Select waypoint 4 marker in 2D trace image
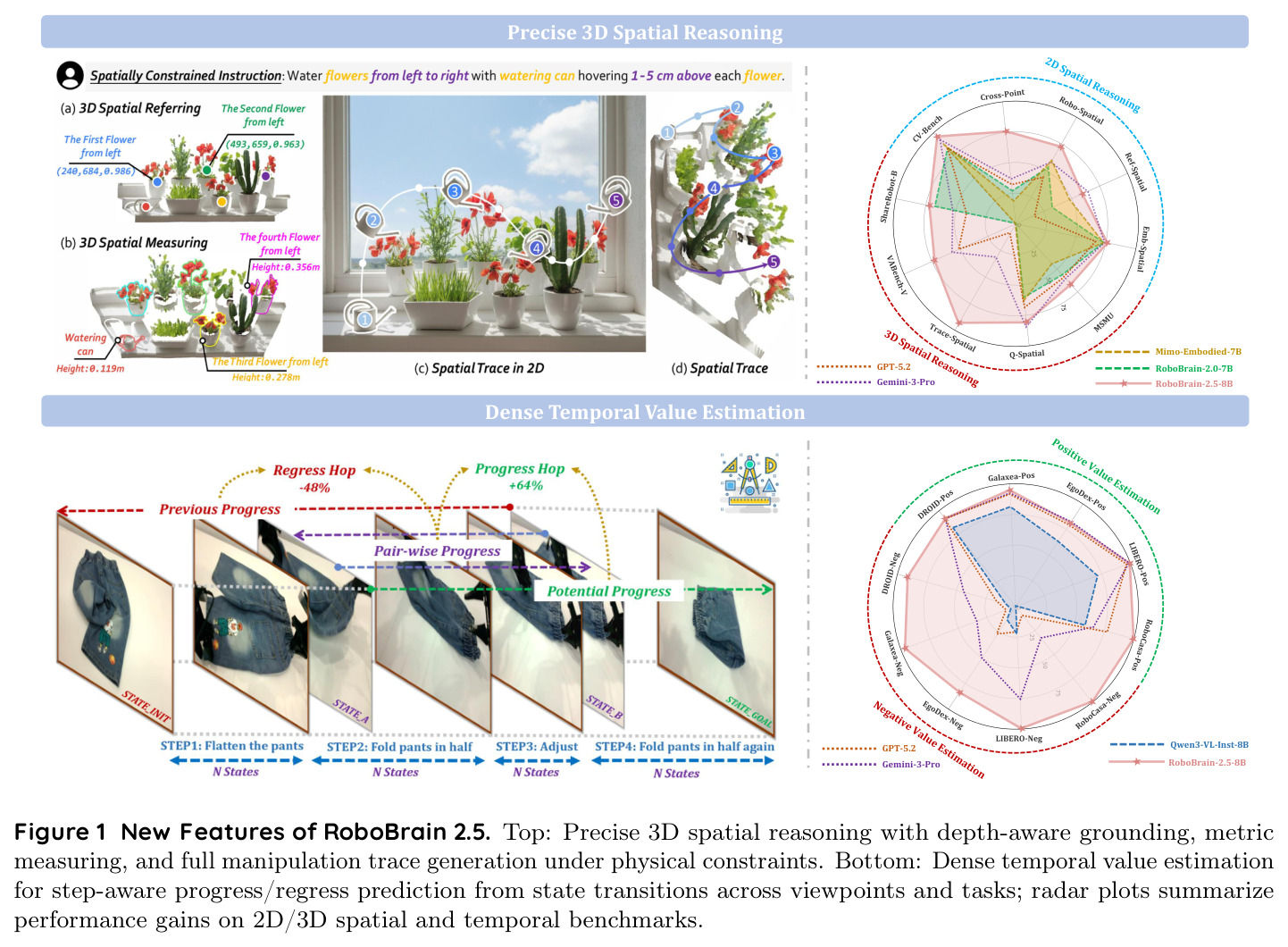 coord(536,248)
